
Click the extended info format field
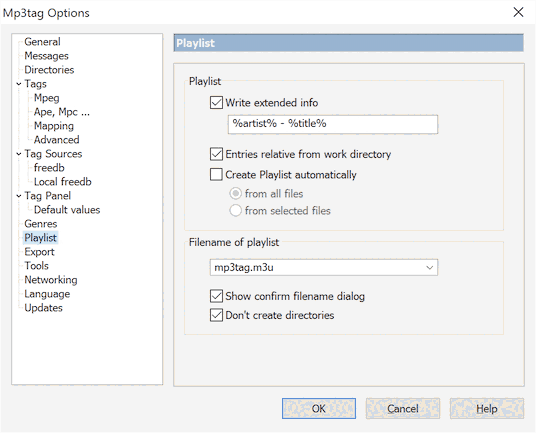click(x=333, y=124)
